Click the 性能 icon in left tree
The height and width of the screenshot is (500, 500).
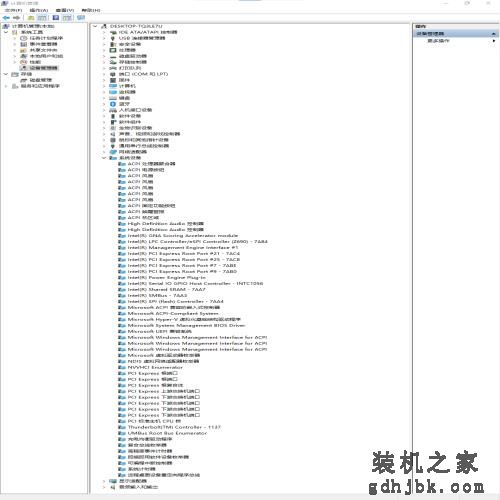point(23,62)
